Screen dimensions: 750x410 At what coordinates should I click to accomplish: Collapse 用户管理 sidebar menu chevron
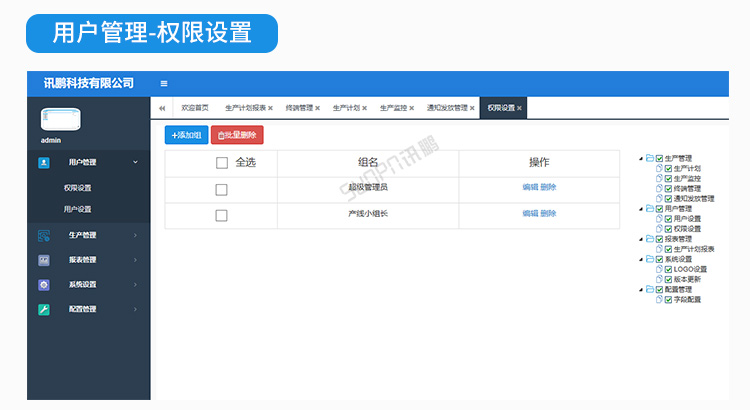135,162
